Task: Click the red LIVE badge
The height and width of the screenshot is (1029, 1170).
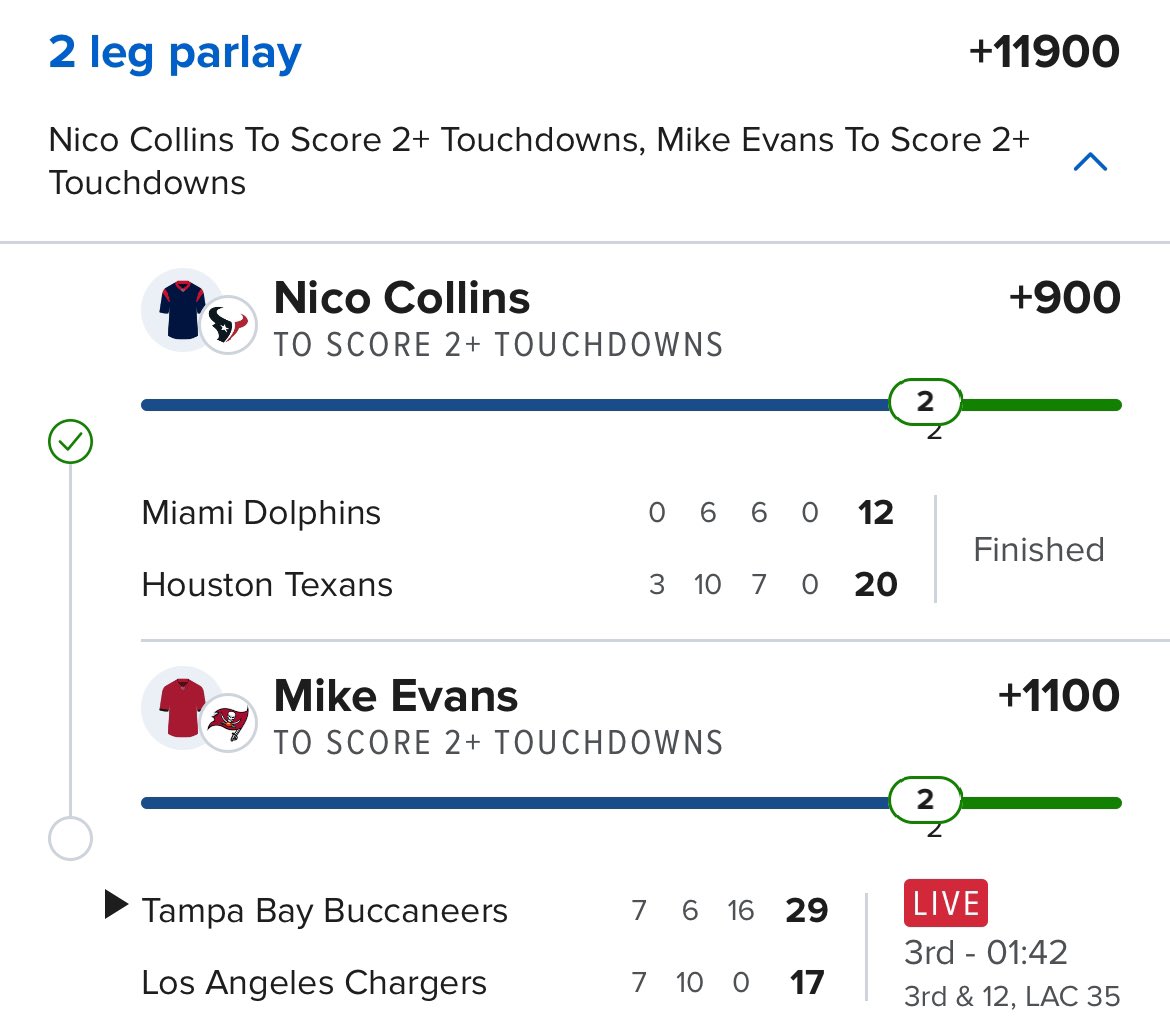Action: (945, 904)
